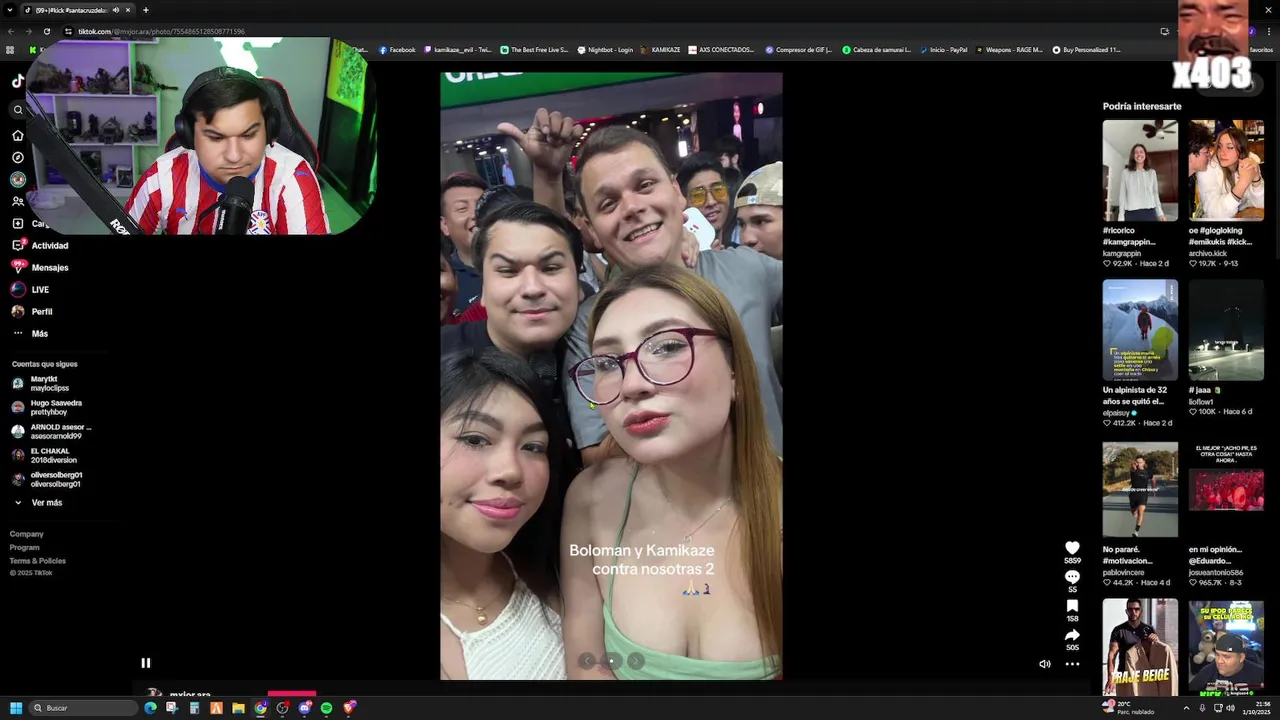This screenshot has height=720, width=1280.
Task: Open the Más menu in sidebar
Action: click(x=30, y=333)
